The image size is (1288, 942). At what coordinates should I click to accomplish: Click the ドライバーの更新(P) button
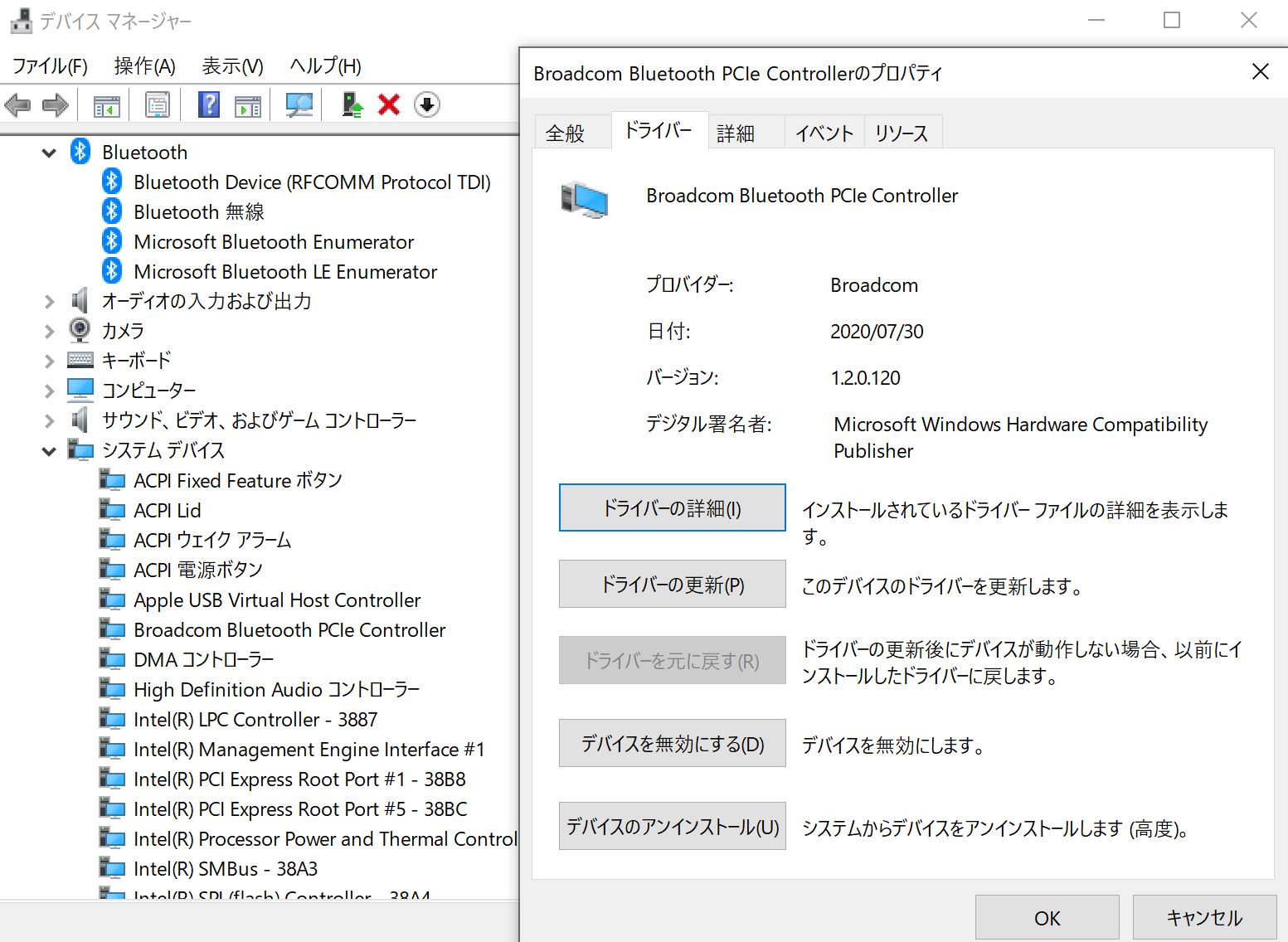pyautogui.click(x=673, y=584)
